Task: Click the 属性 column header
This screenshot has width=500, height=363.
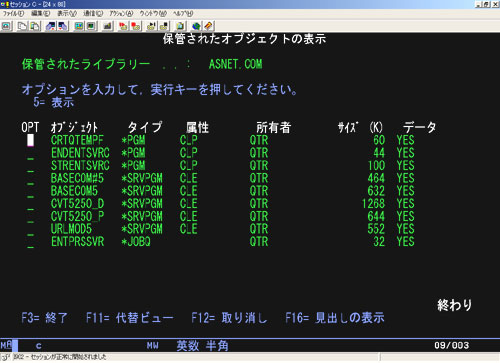Action: [x=197, y=127]
